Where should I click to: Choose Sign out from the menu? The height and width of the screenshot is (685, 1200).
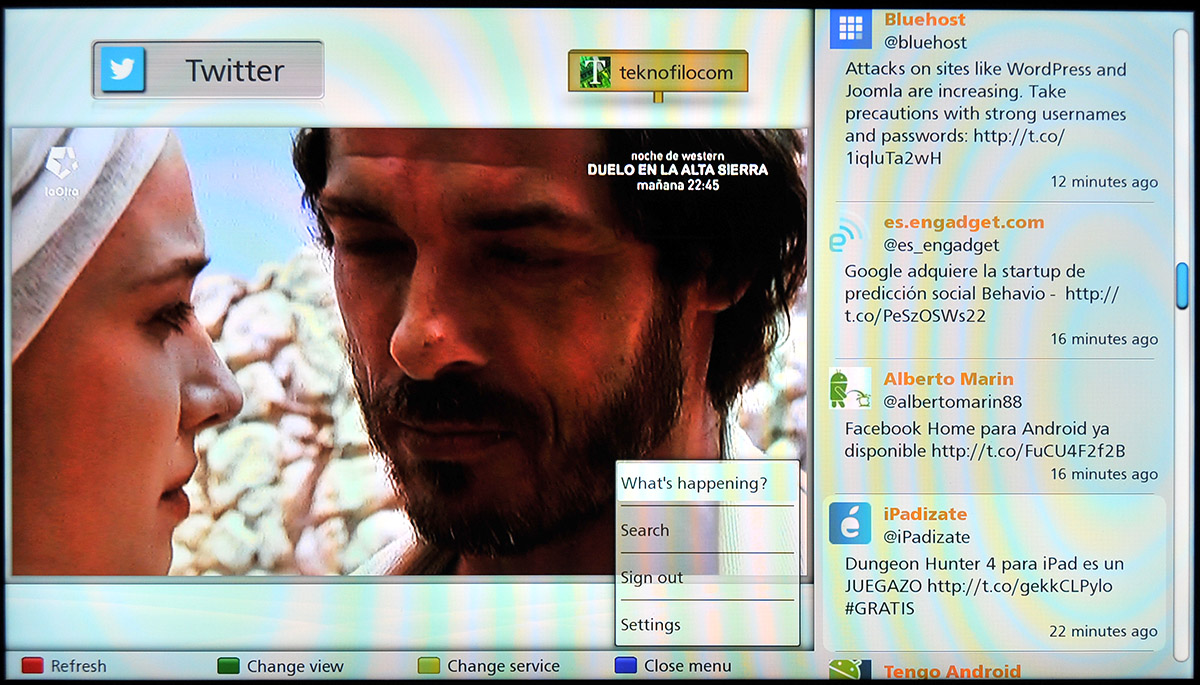652,578
